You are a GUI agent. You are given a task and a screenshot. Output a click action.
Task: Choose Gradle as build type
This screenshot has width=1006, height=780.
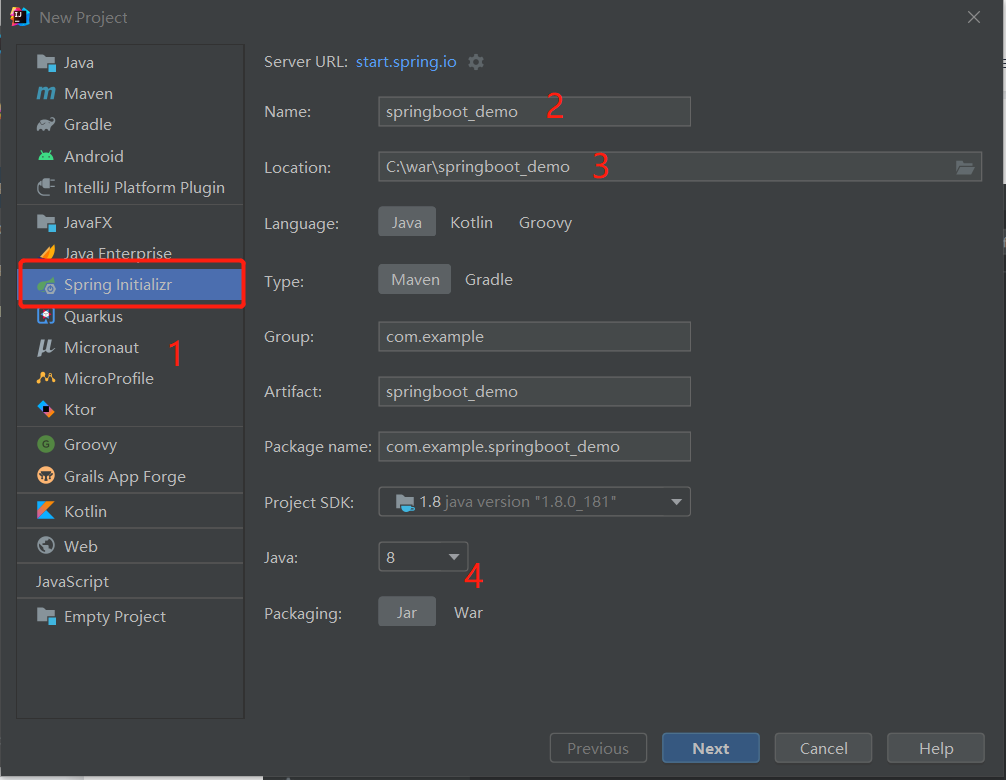[489, 280]
